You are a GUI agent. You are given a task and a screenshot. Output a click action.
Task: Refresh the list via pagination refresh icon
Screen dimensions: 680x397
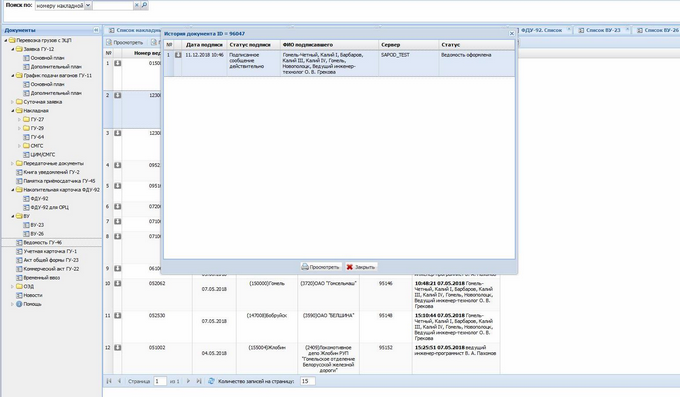(211, 381)
